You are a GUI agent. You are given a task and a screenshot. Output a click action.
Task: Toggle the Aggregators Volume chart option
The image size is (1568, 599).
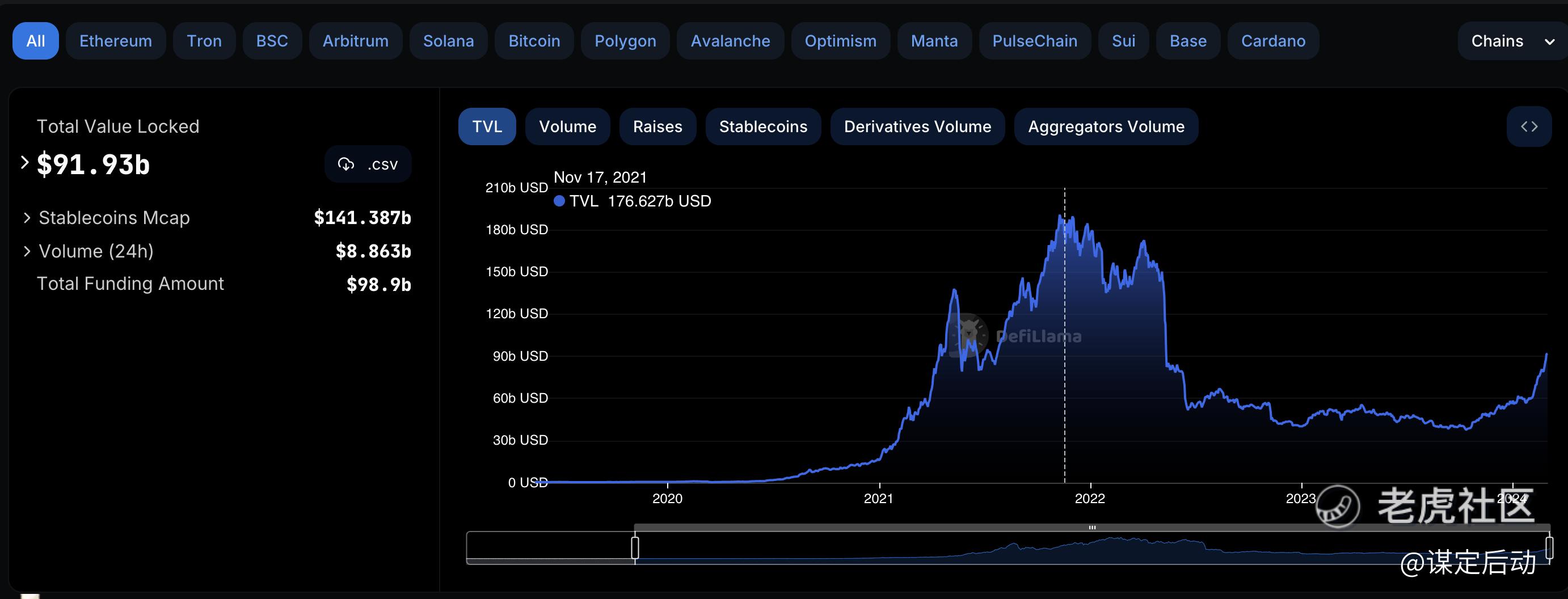click(1106, 126)
